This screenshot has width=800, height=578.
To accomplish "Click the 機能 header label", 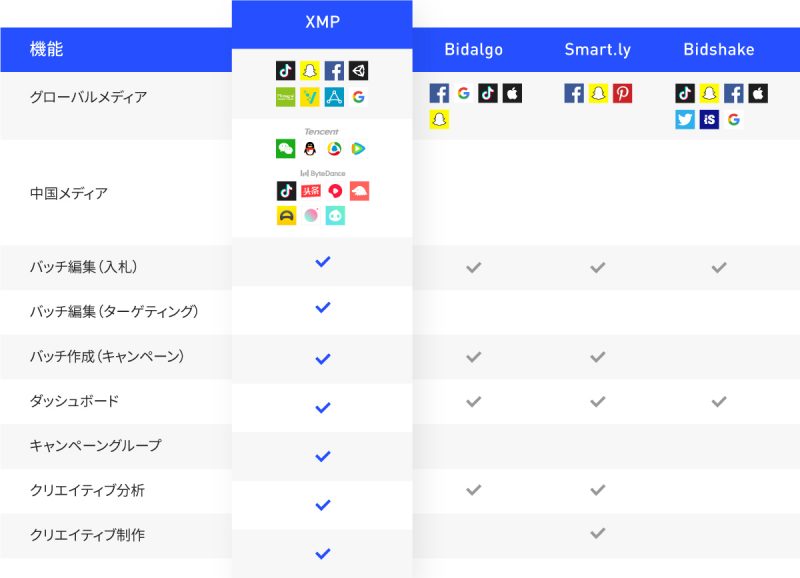I will click(x=46, y=49).
